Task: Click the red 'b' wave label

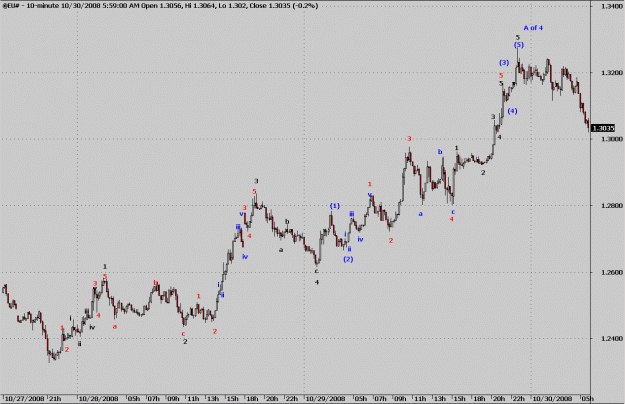Action: coord(155,283)
